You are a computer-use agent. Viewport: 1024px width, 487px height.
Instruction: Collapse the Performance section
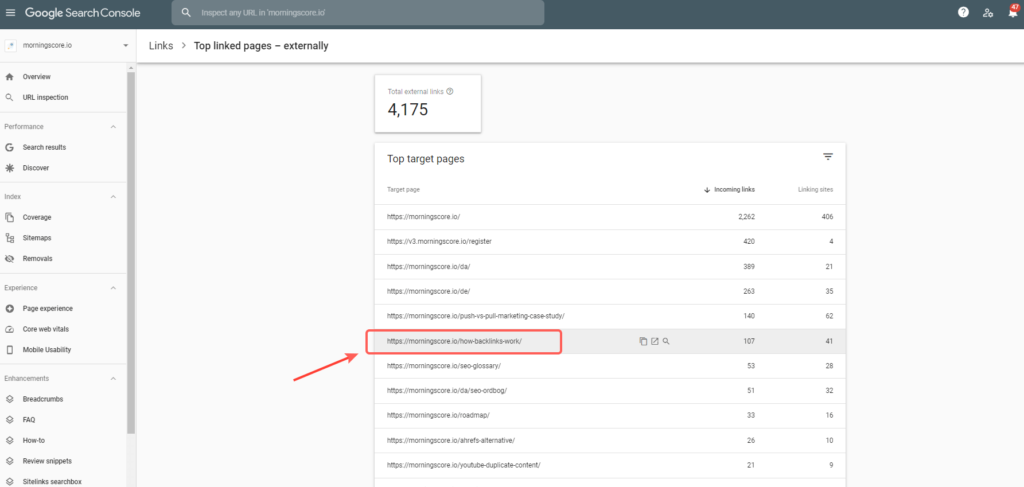tap(113, 127)
